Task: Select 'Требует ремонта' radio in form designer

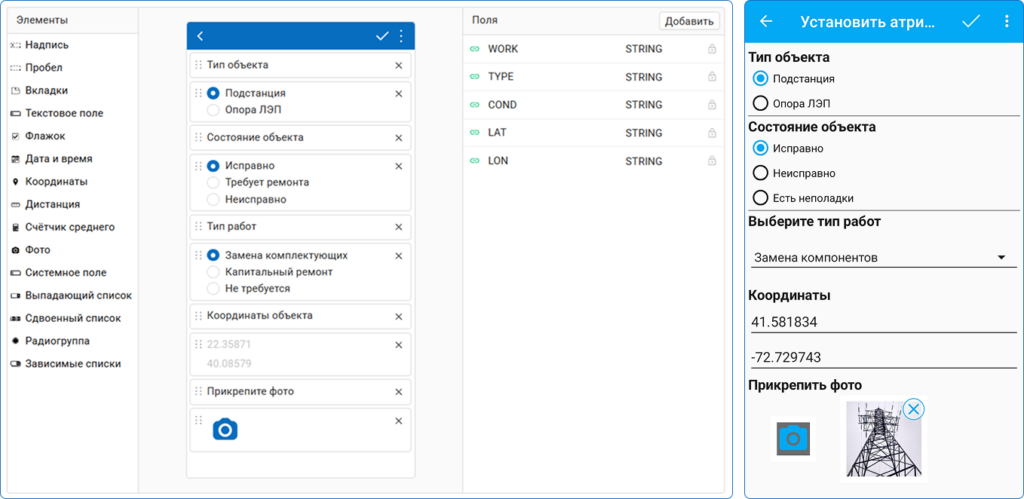Action: 213,183
